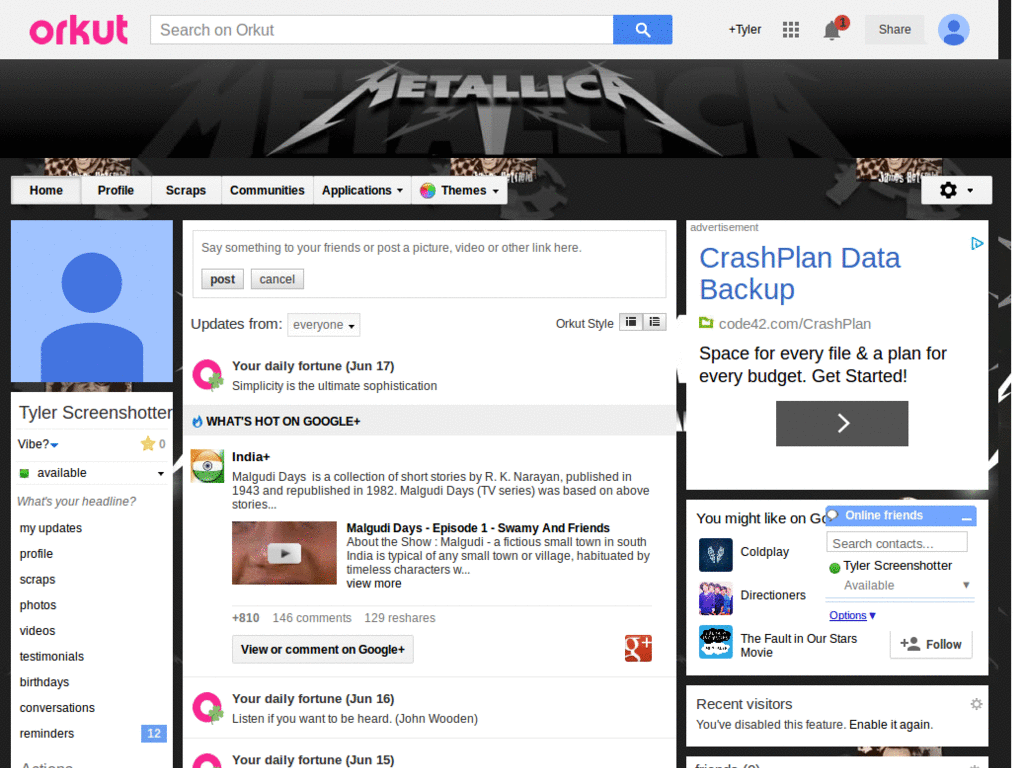The image size is (1024, 768).
Task: Open photos in the sidebar
Action: click(38, 605)
